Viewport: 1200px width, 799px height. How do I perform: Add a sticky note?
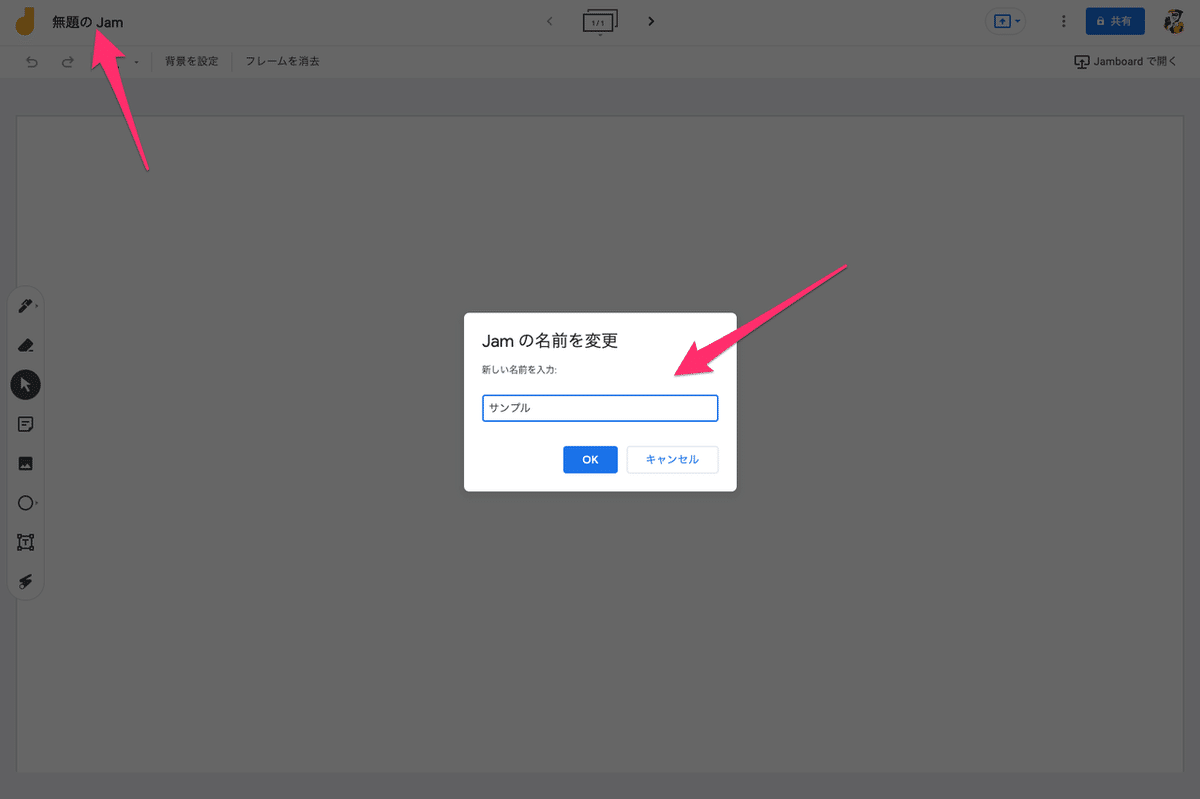[x=26, y=424]
